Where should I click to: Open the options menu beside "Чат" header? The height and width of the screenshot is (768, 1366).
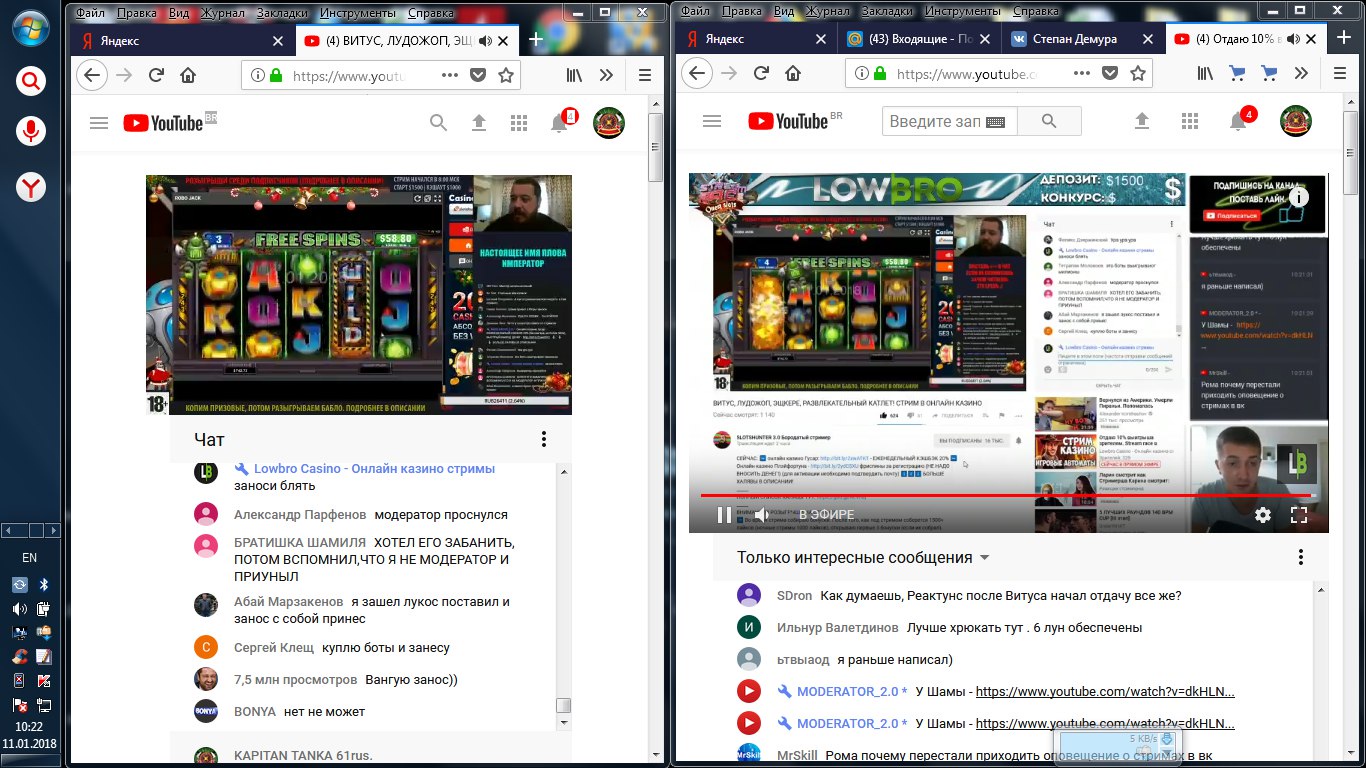pyautogui.click(x=544, y=439)
